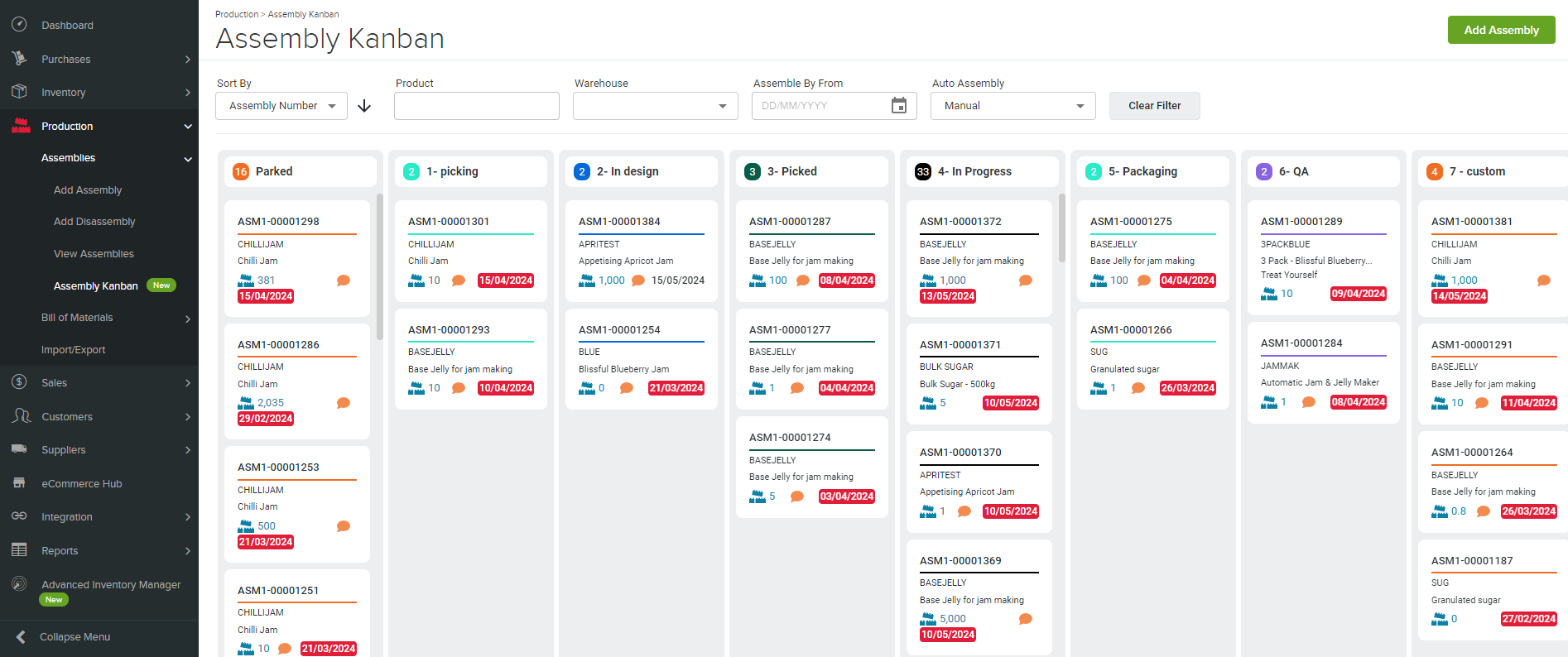Open comment bubble on ASM1-00001287 card

pos(803,281)
